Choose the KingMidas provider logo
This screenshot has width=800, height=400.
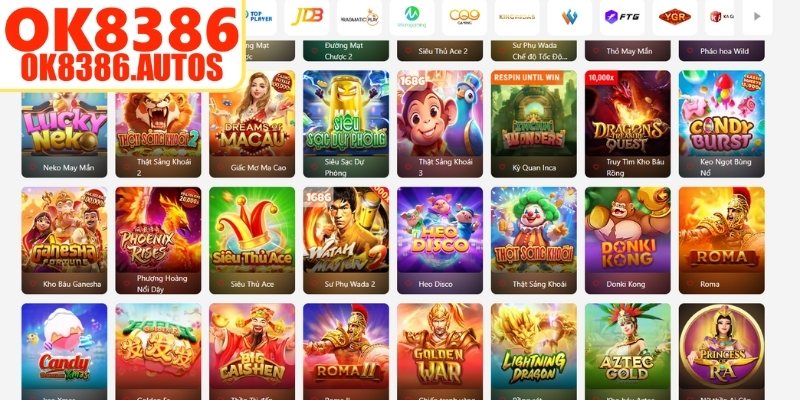click(x=517, y=16)
